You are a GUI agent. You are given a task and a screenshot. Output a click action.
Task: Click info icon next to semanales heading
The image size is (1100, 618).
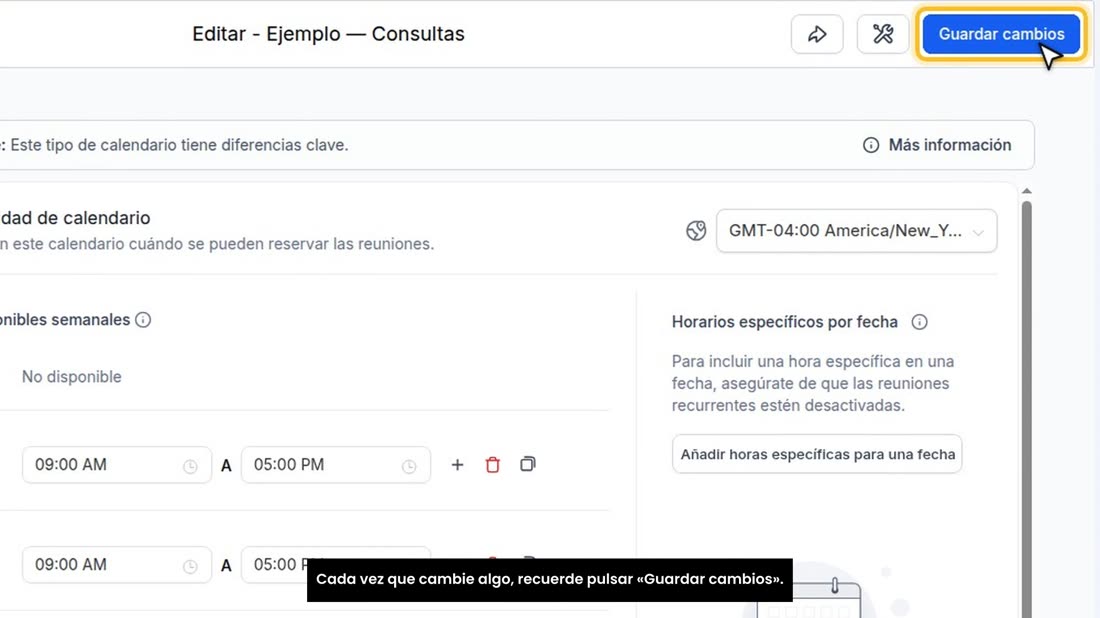pyautogui.click(x=143, y=320)
